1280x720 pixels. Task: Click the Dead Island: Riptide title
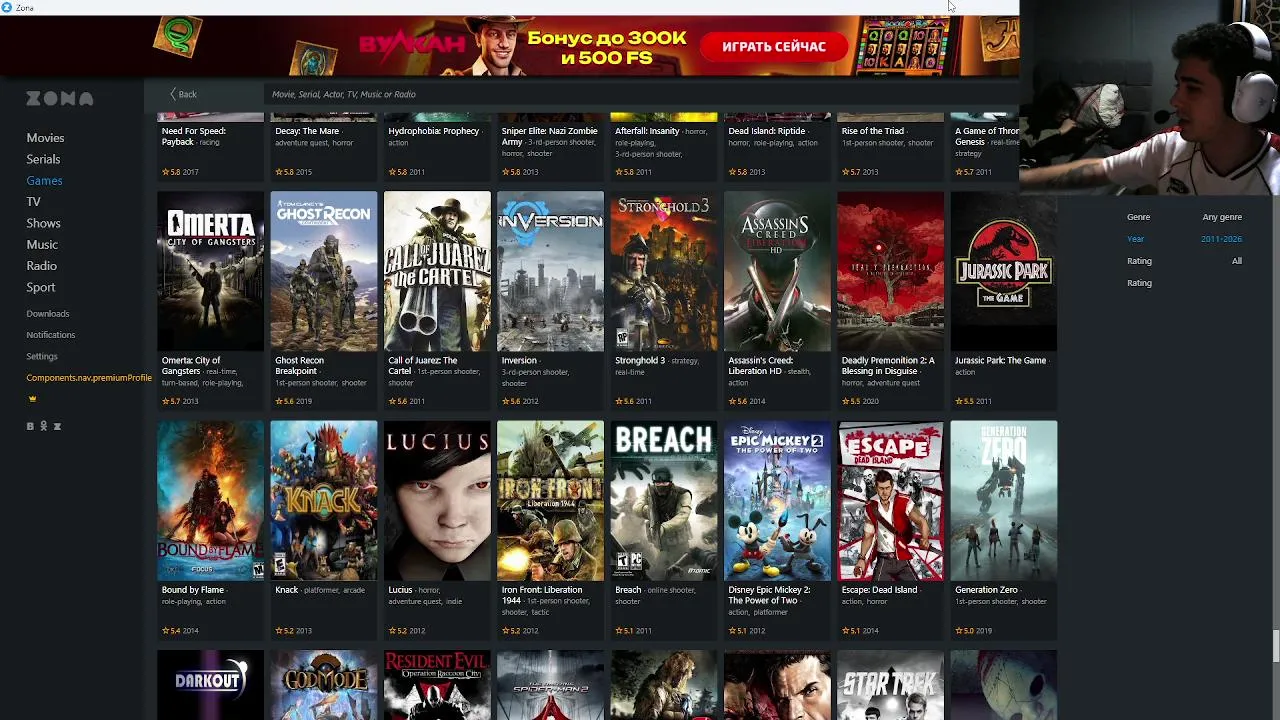pyautogui.click(x=767, y=131)
